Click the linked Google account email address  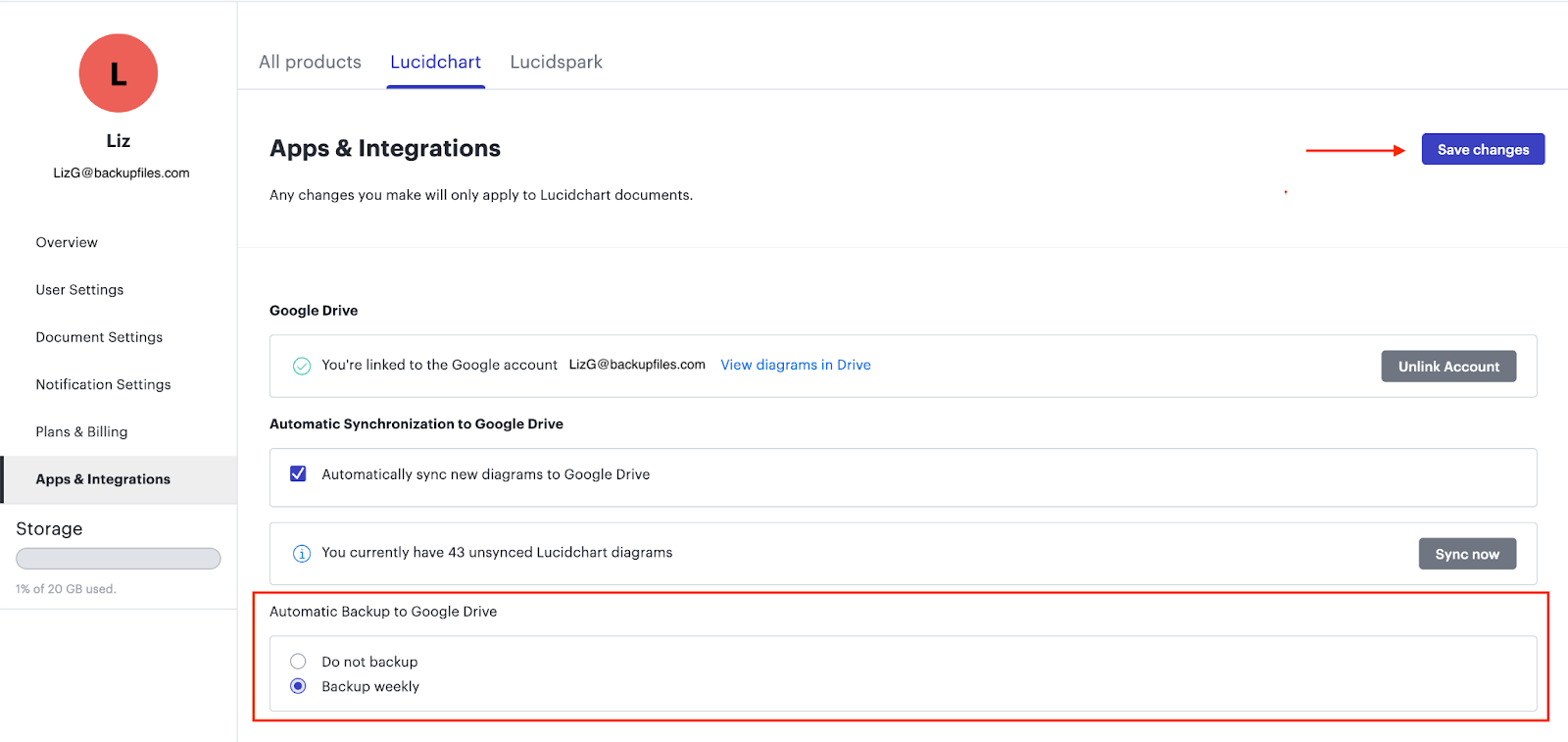tap(637, 365)
